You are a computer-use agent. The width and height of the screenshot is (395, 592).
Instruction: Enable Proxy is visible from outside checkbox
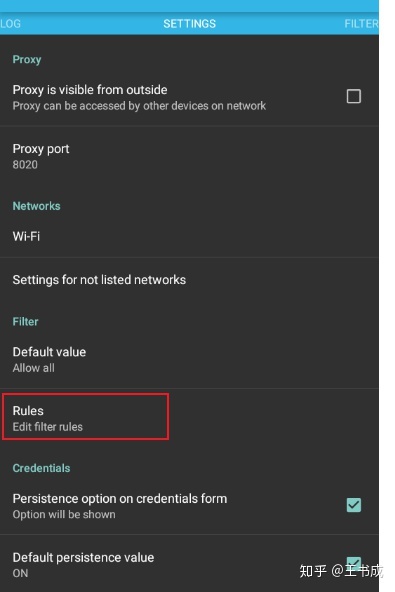[x=353, y=96]
